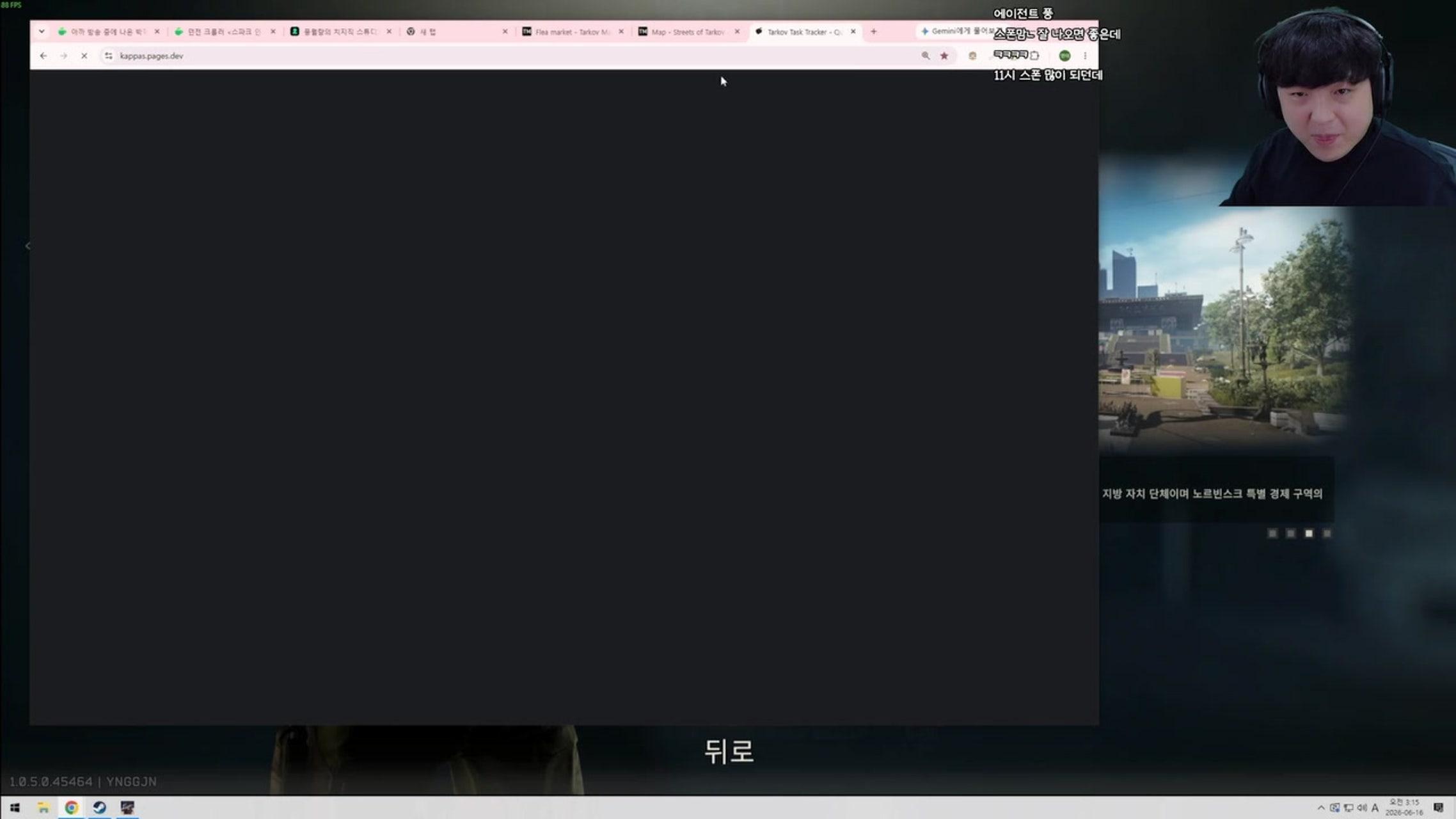Go forward in Chrome history

[63, 56]
